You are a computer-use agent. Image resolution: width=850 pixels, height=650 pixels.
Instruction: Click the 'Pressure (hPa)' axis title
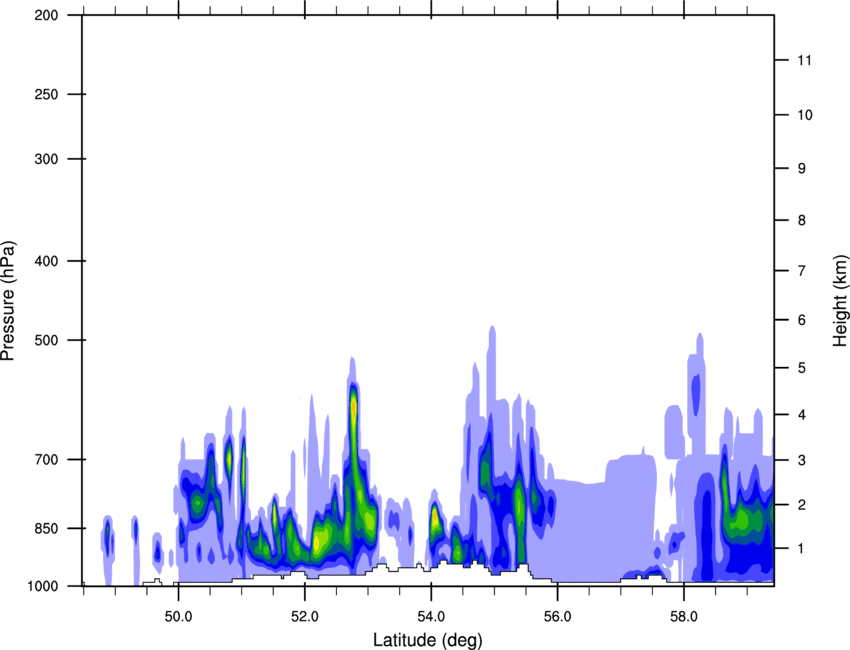click(8, 301)
